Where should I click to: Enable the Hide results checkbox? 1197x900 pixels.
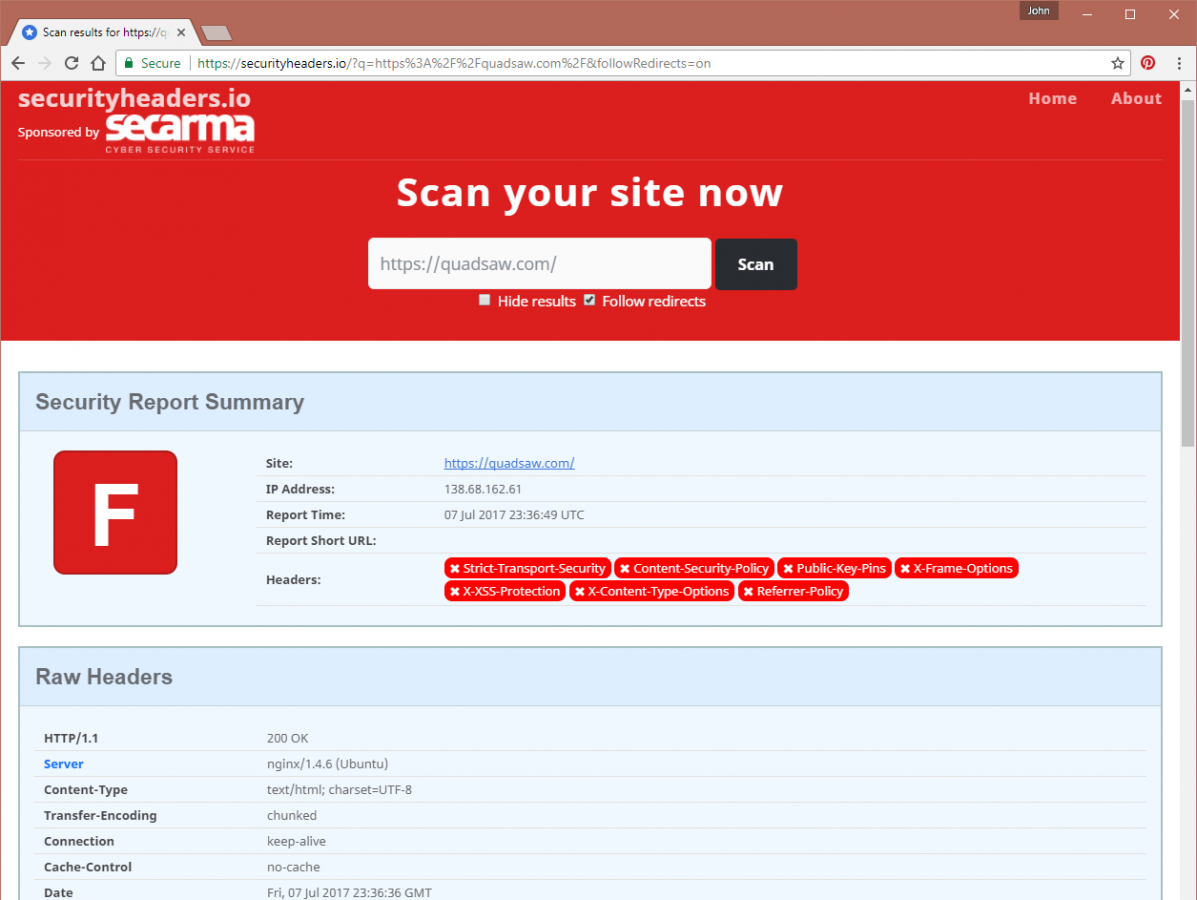click(485, 300)
